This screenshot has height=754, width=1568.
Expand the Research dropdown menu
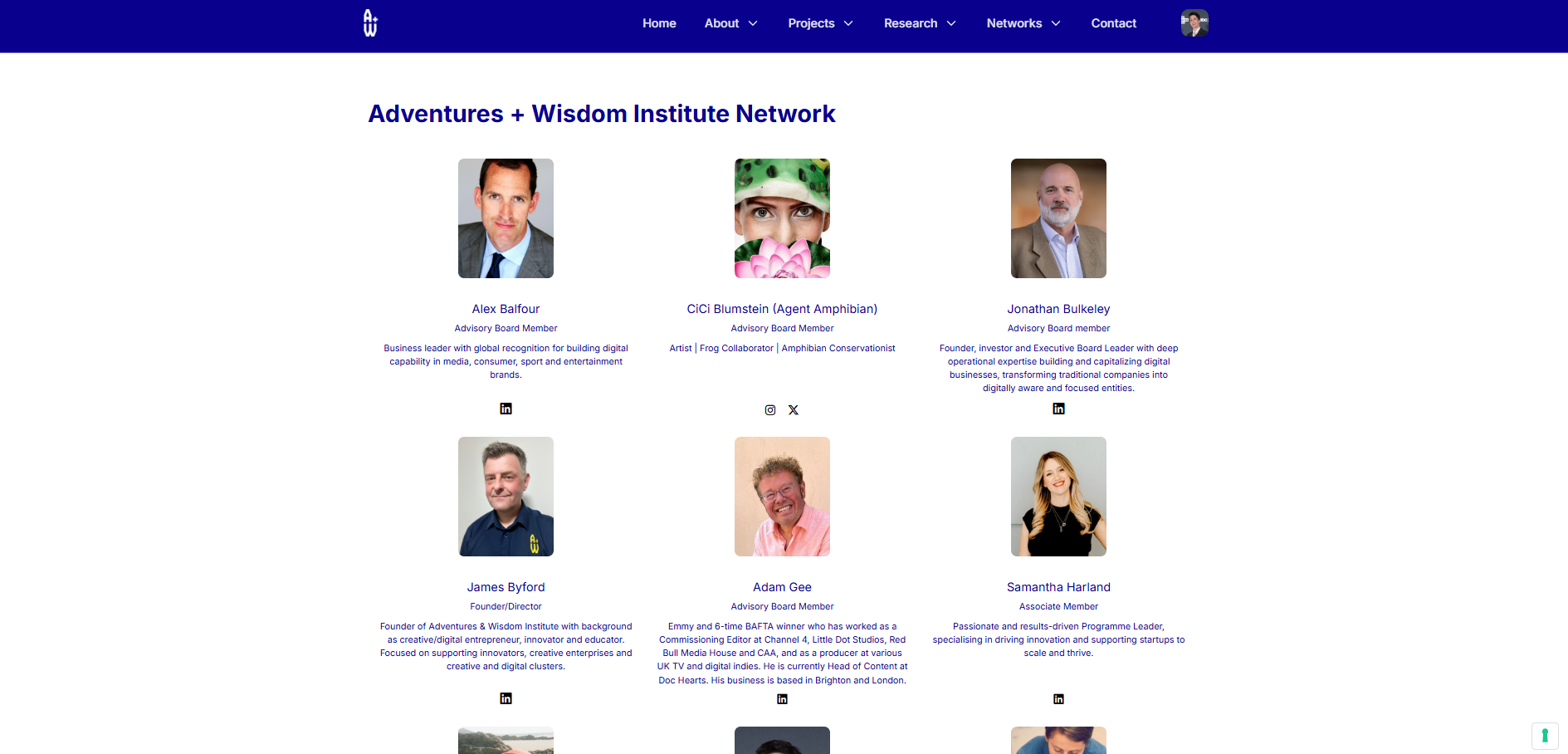point(920,23)
